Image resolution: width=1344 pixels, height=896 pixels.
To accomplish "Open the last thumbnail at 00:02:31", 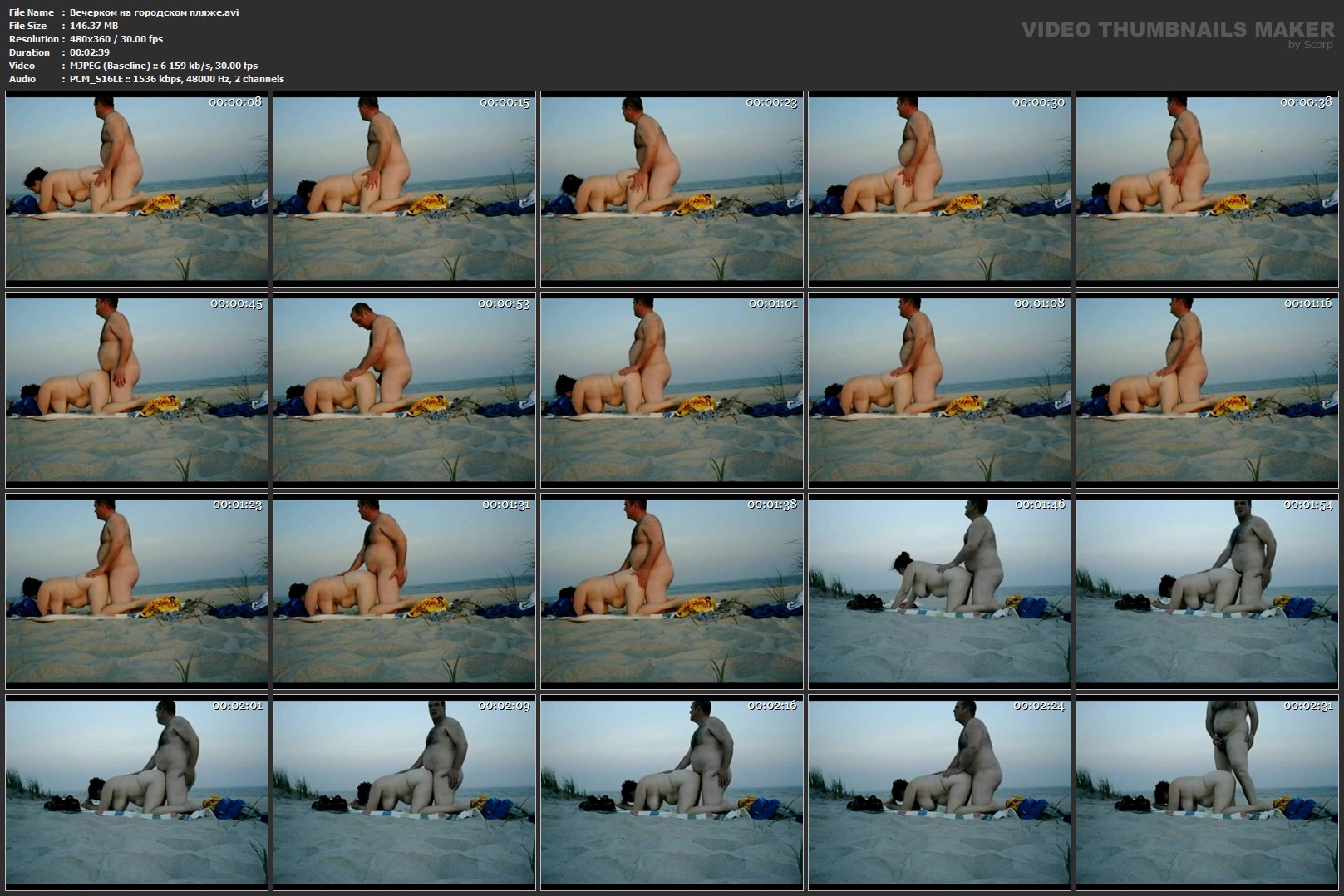I will click(x=1207, y=792).
